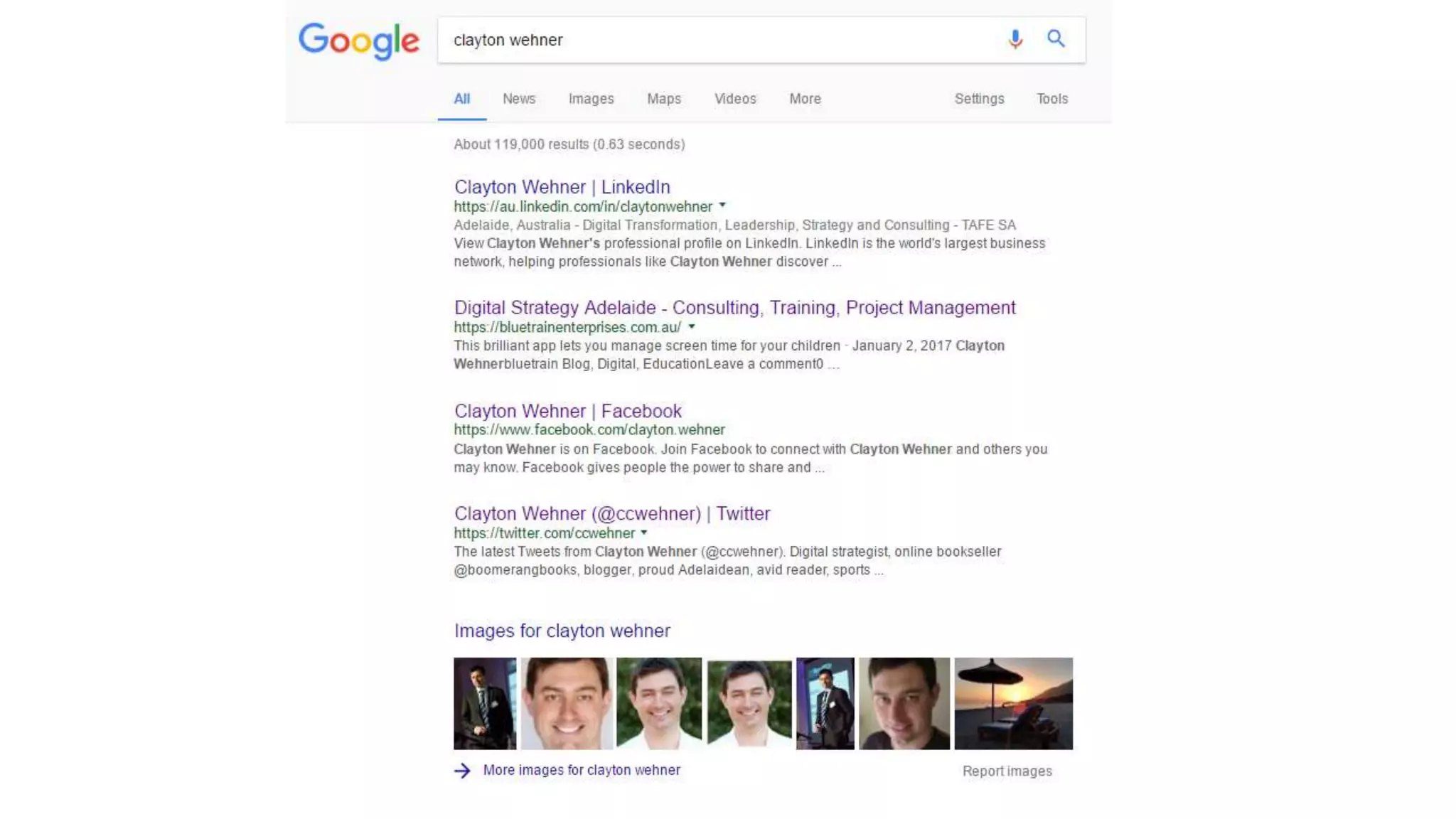Click the Google logo
Image resolution: width=1456 pixels, height=819 pixels.
(x=359, y=41)
